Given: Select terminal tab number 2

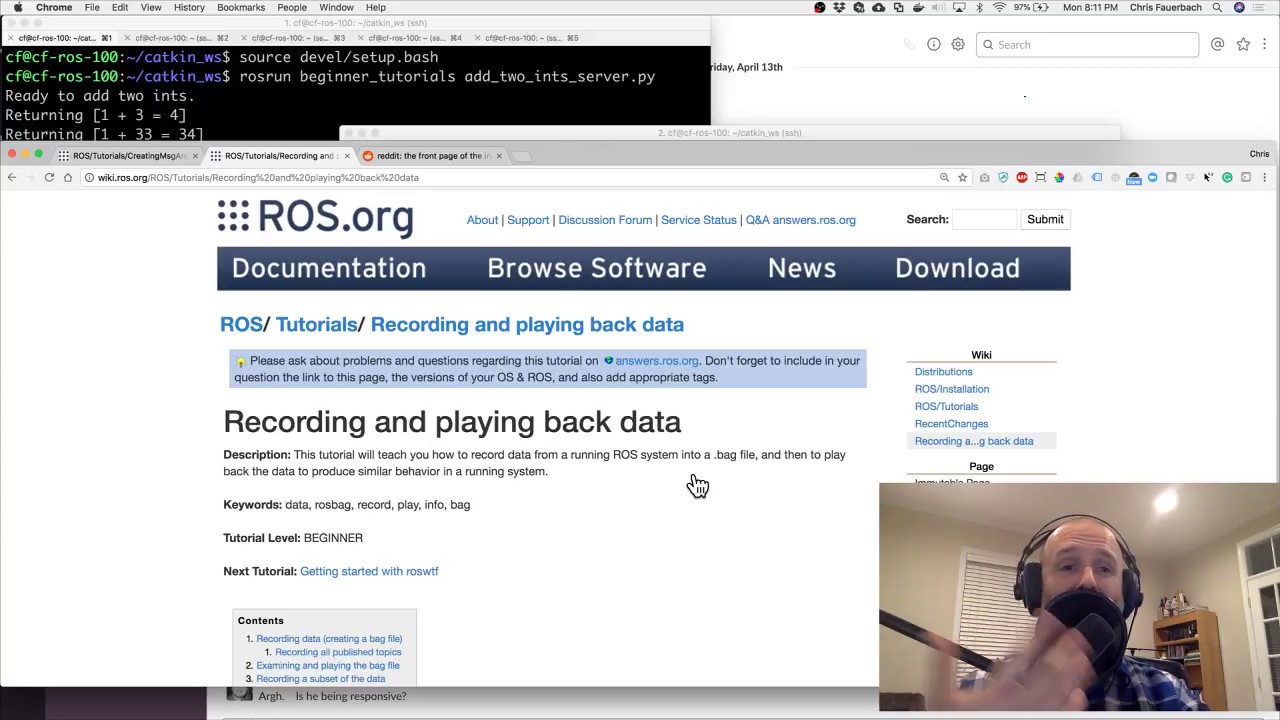Looking at the screenshot, I should pyautogui.click(x=180, y=38).
